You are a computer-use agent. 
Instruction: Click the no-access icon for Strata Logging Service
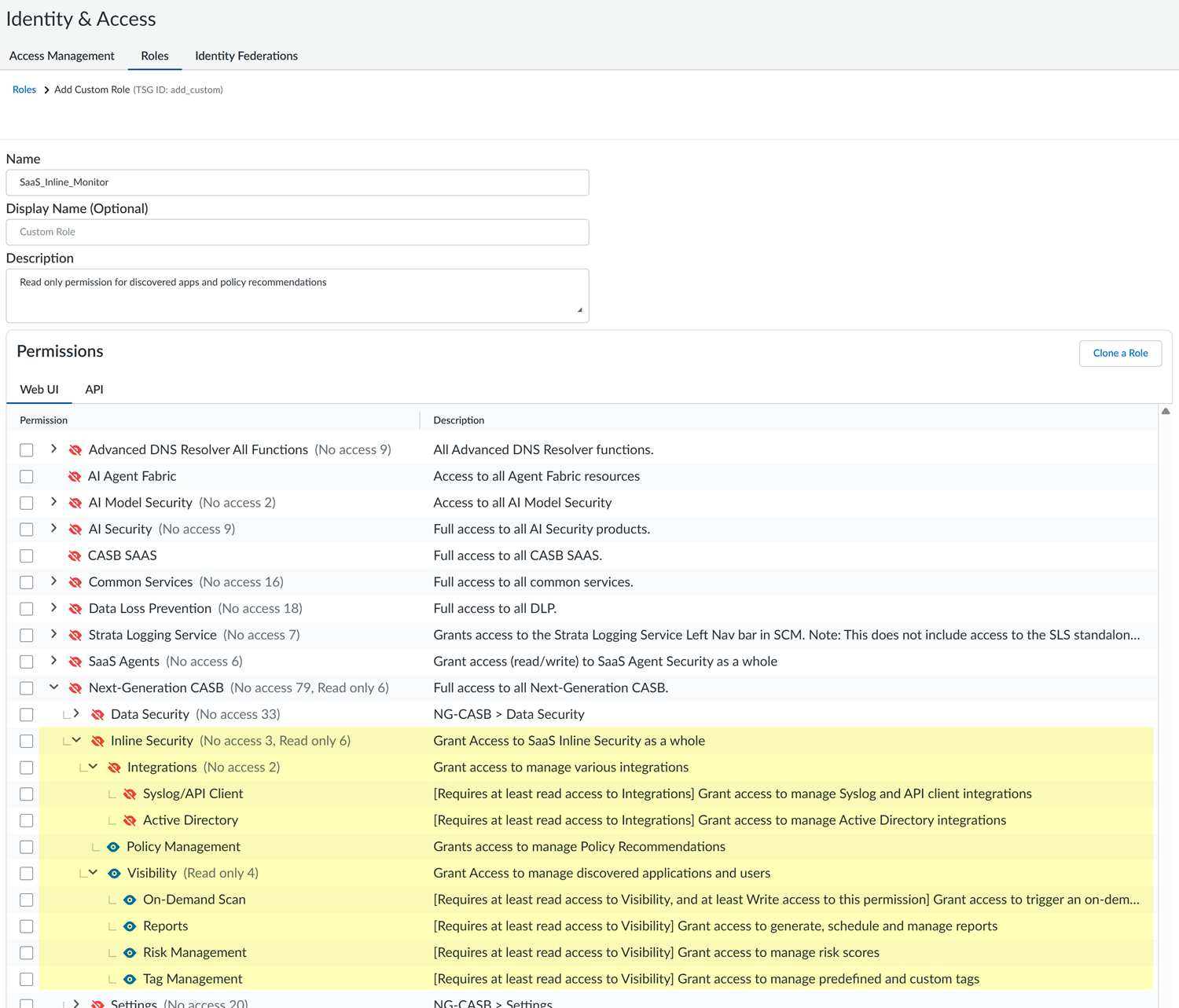pos(75,636)
